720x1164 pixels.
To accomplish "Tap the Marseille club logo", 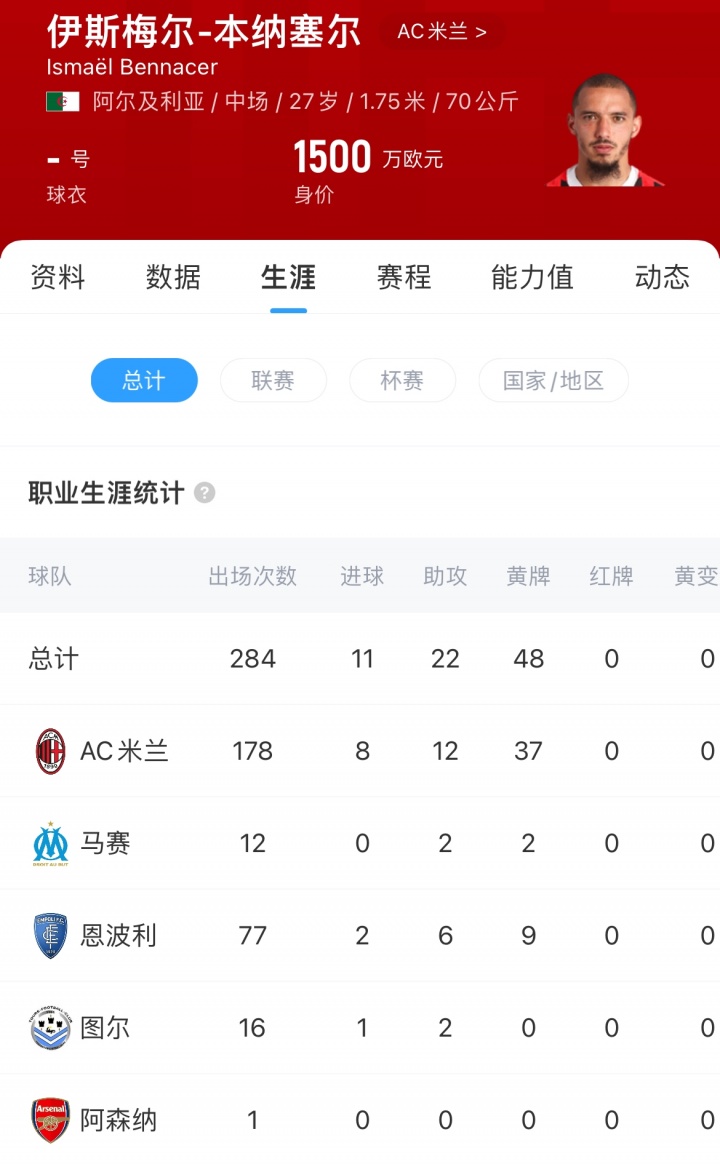I will [50, 843].
